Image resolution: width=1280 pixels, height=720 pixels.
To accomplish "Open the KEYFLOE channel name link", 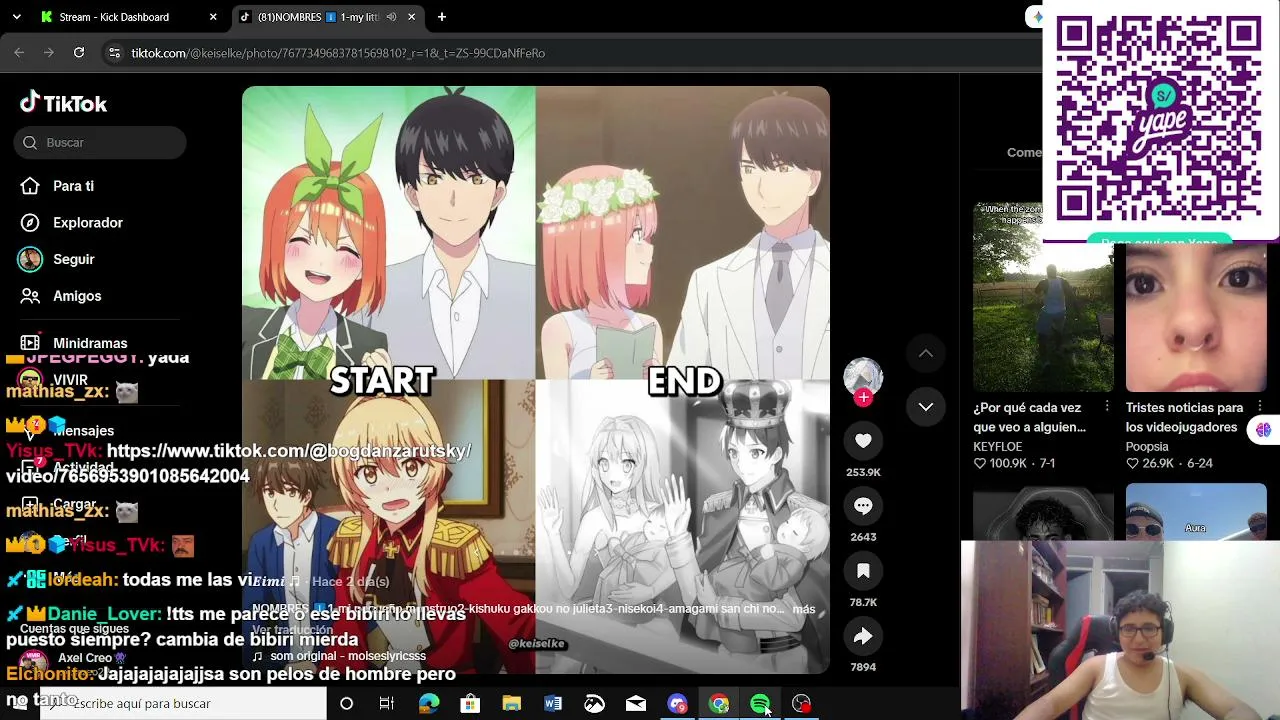I will click(x=998, y=447).
